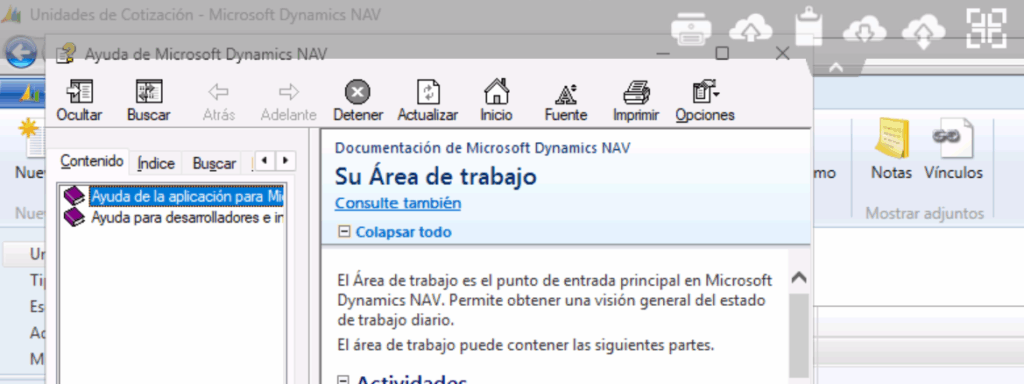
Task: Click the Mostrar adjuntos group label
Action: (925, 214)
